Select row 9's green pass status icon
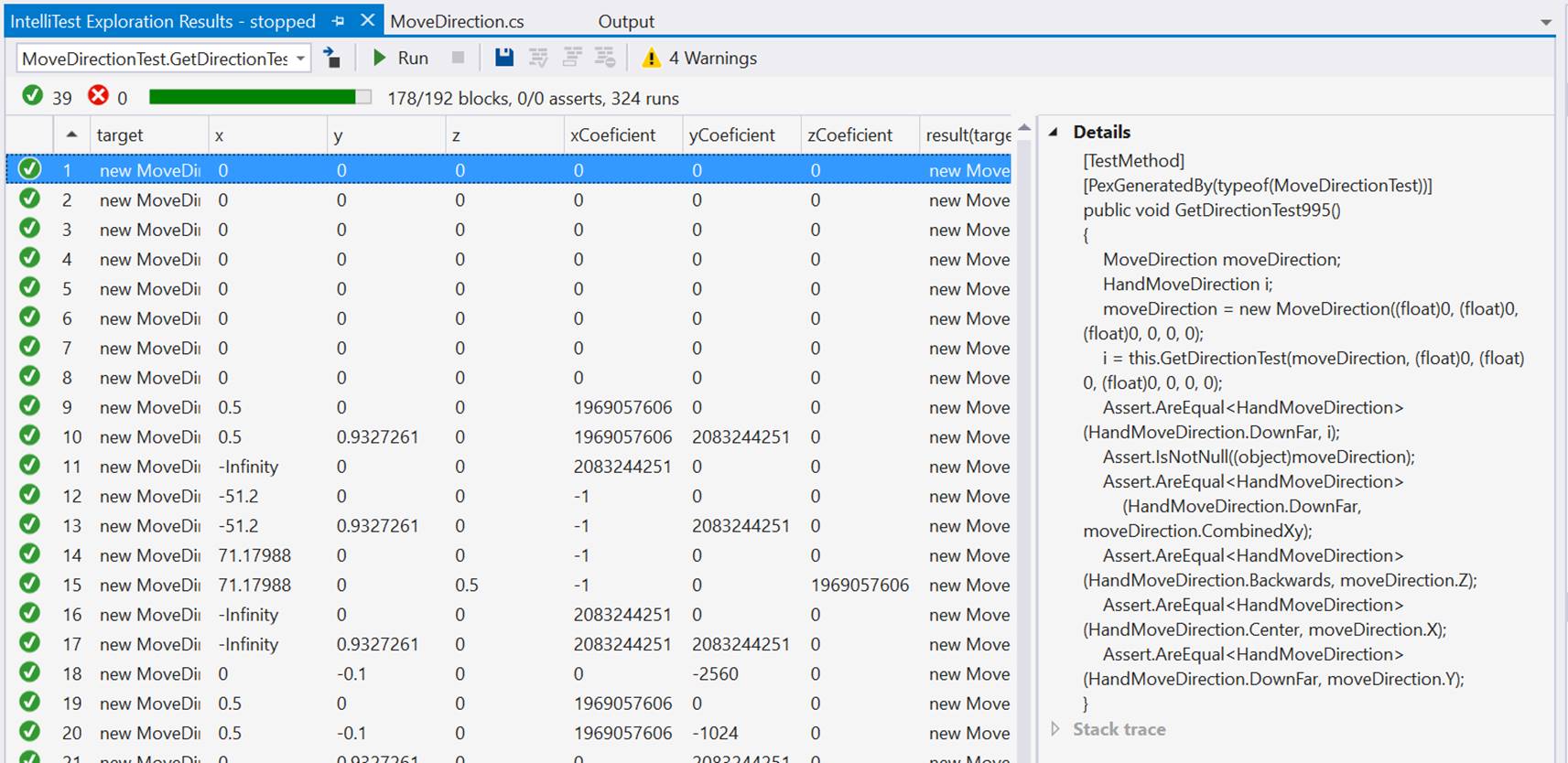Image resolution: width=1568 pixels, height=763 pixels. coord(30,406)
